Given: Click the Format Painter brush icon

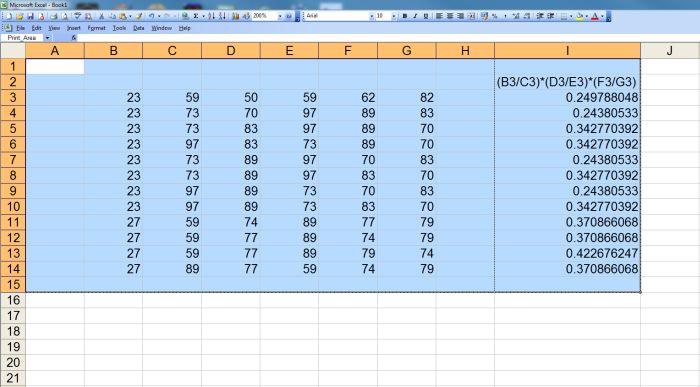Looking at the screenshot, I should (138, 16).
